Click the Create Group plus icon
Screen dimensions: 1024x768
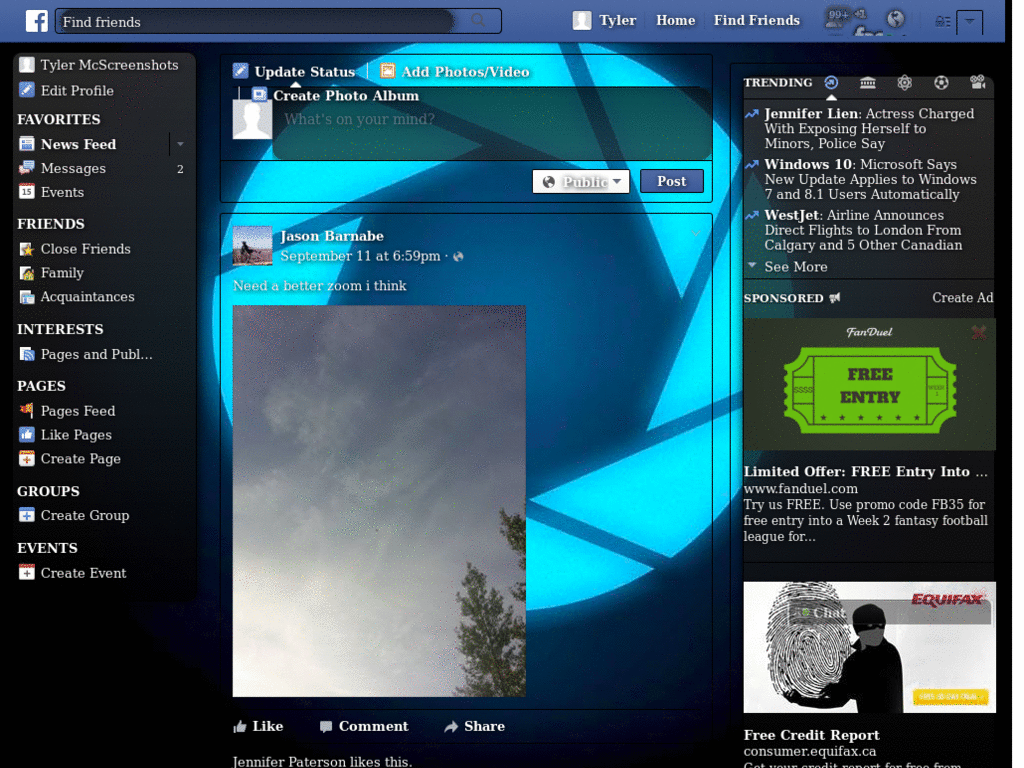26,515
